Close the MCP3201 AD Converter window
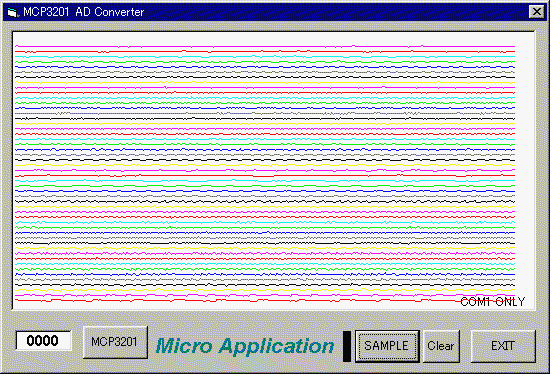The width and height of the screenshot is (550, 374). coord(536,12)
